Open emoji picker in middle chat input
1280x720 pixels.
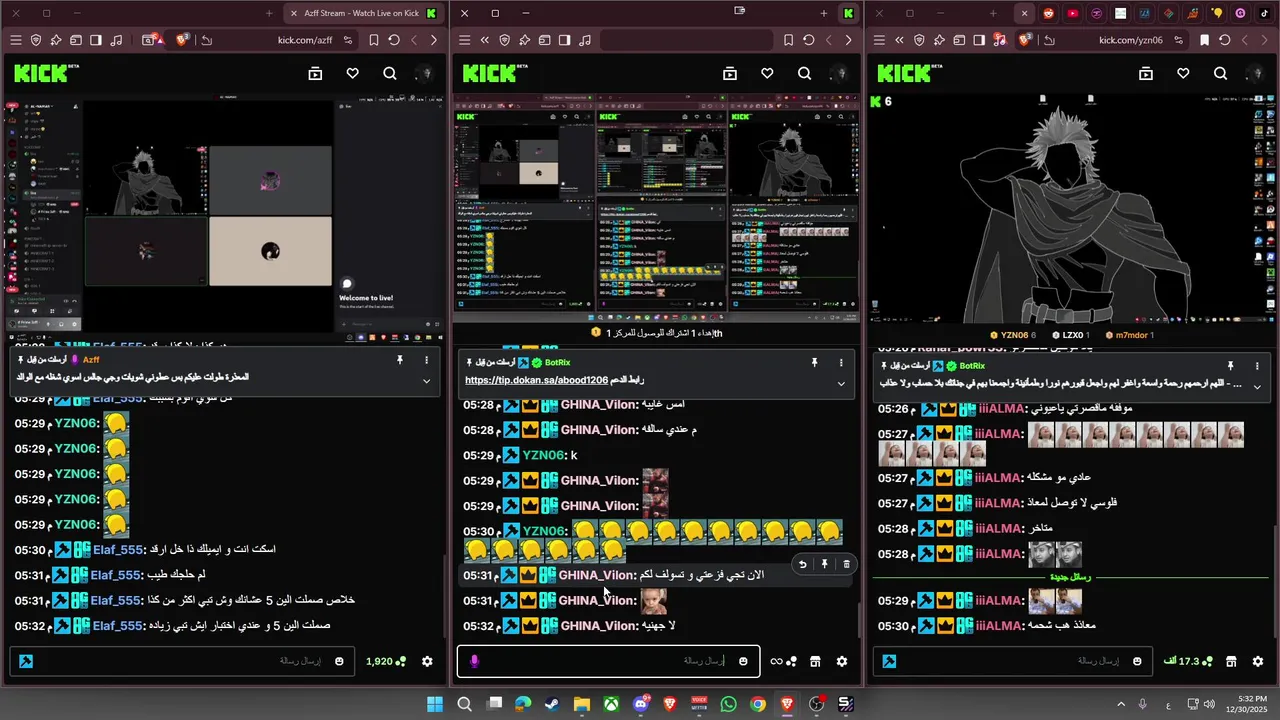coord(743,661)
